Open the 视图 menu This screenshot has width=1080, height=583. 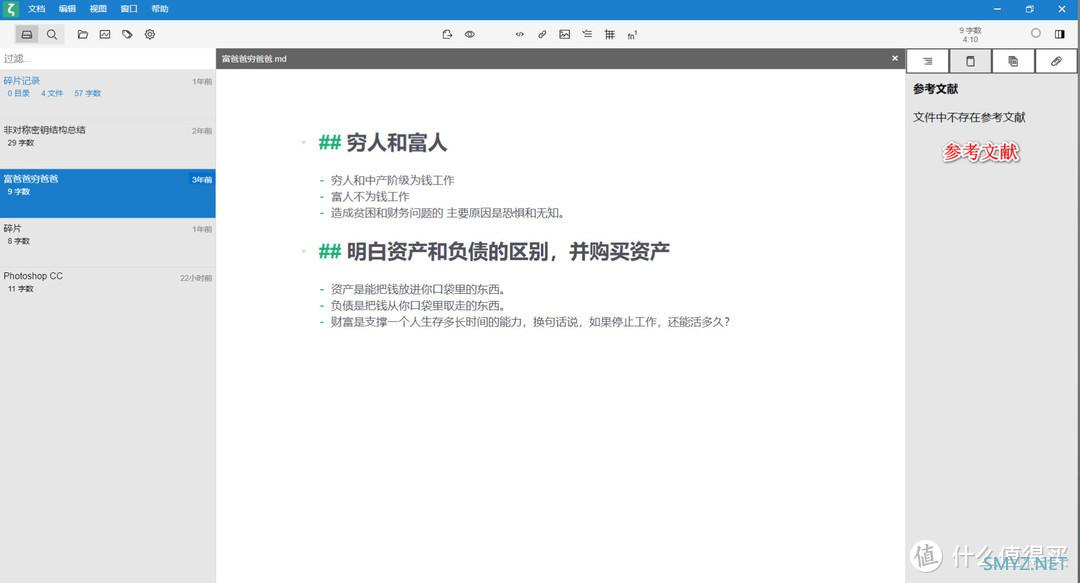pyautogui.click(x=98, y=8)
